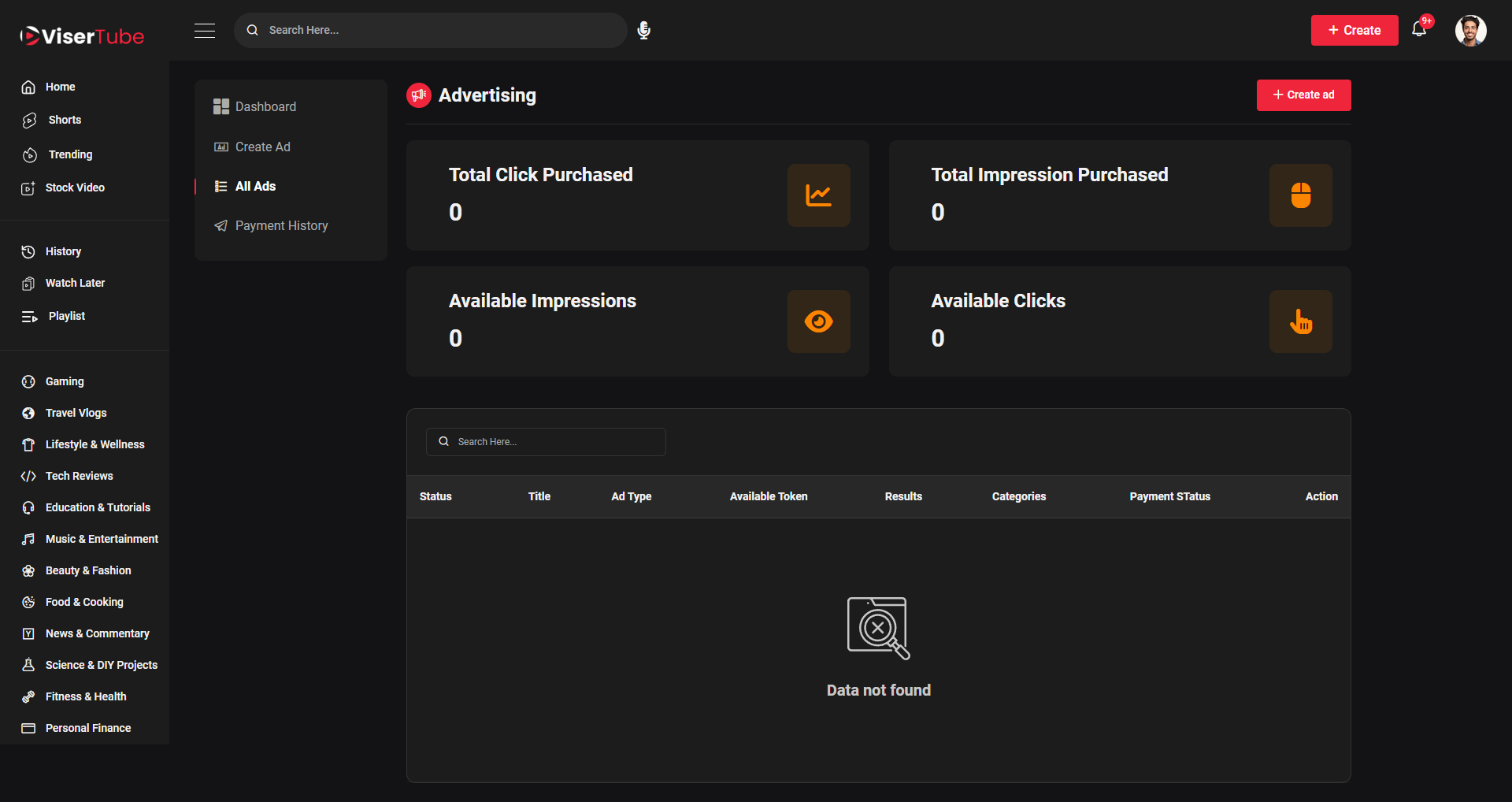The height and width of the screenshot is (802, 1512).
Task: Toggle the sidebar with hamburger menu
Action: [x=205, y=31]
